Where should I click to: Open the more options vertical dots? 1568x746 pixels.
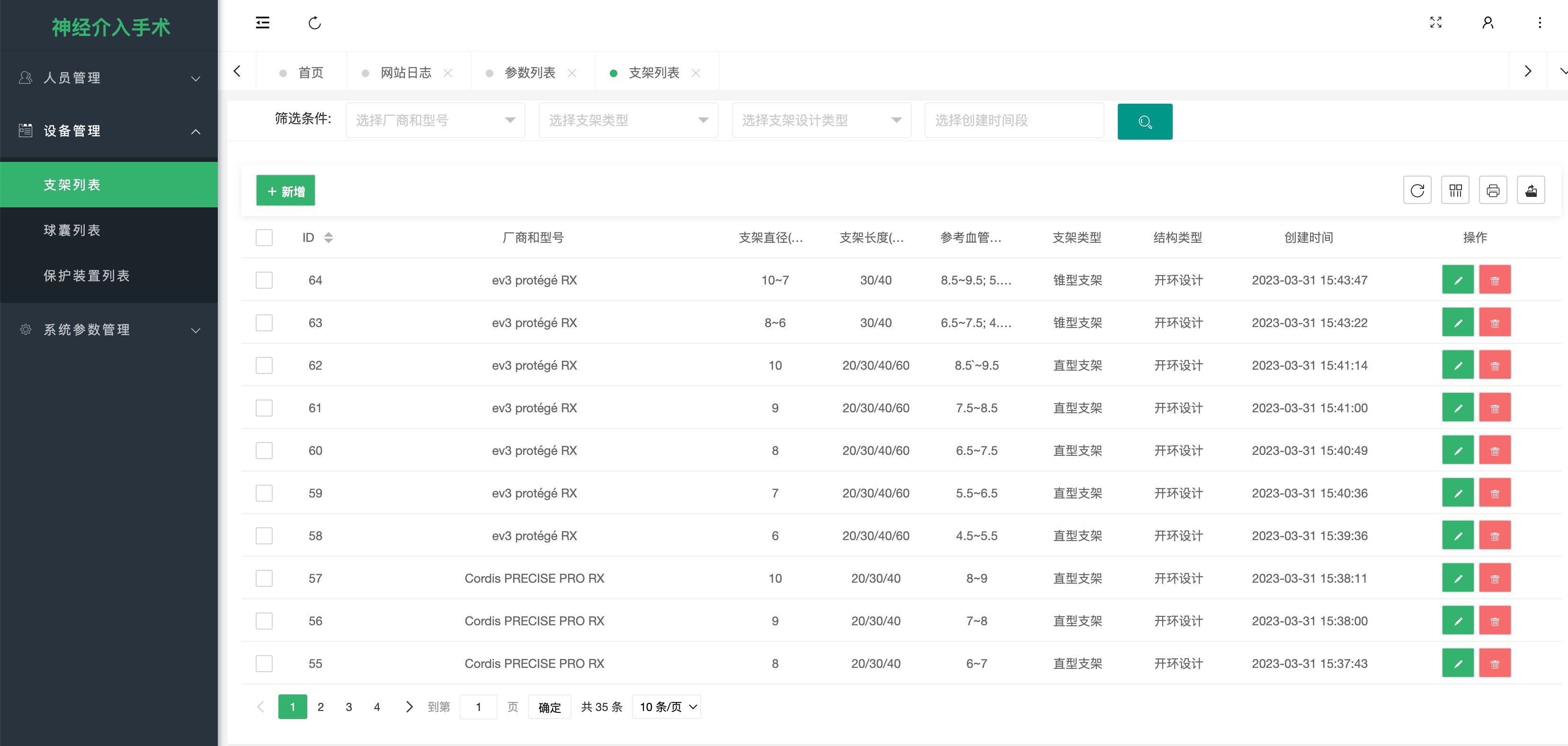coord(1540,23)
